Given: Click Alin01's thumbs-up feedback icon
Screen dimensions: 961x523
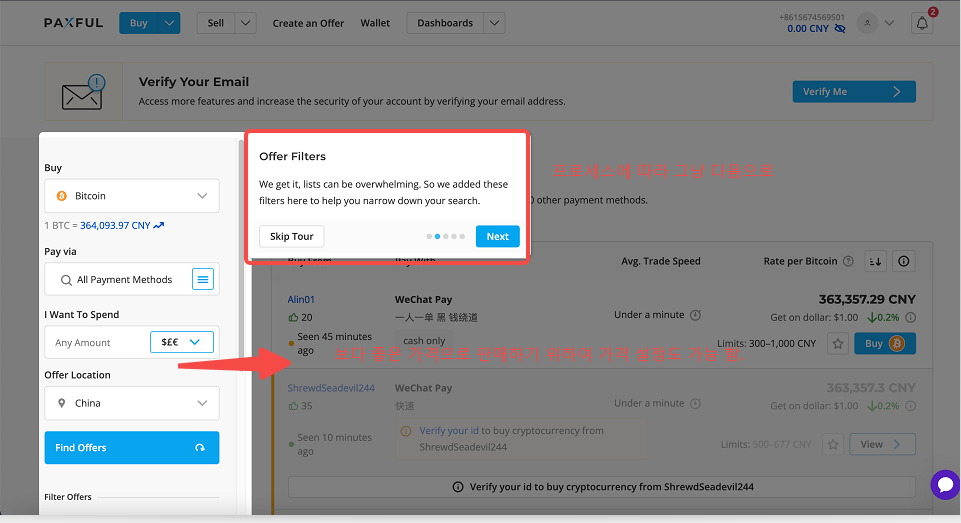Looking at the screenshot, I should [x=293, y=318].
